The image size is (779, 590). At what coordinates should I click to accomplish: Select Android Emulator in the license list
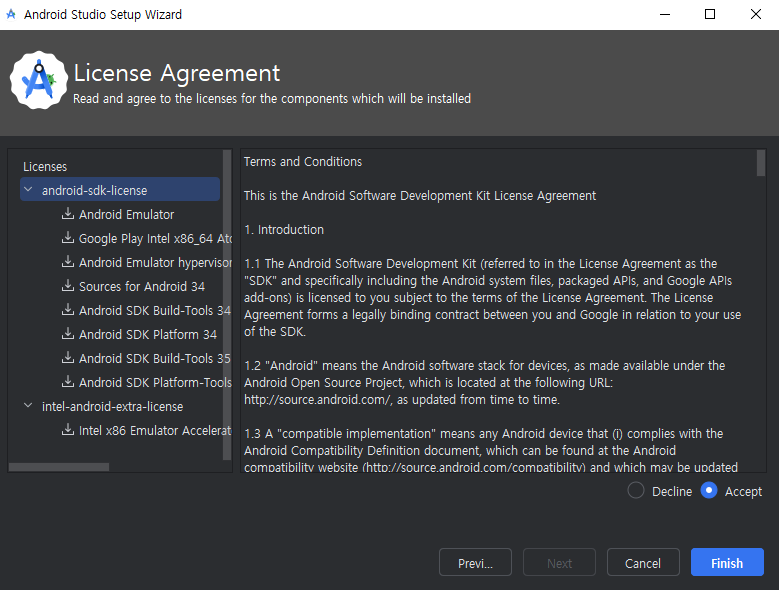coord(126,215)
